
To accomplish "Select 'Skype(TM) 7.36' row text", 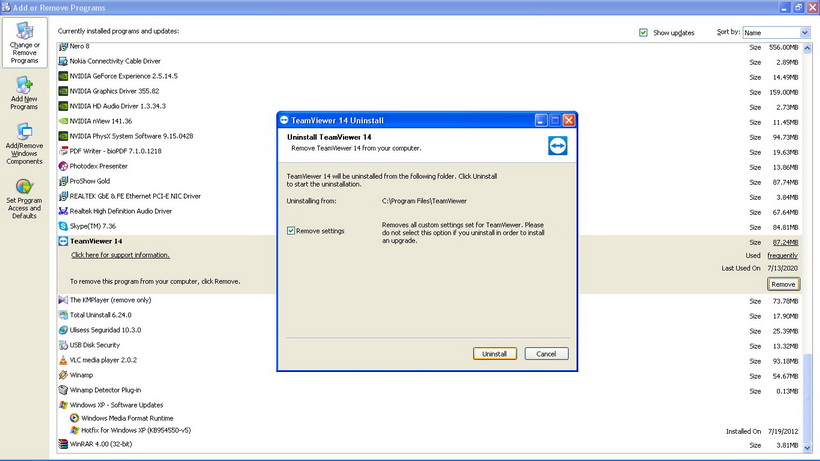I will (x=93, y=226).
